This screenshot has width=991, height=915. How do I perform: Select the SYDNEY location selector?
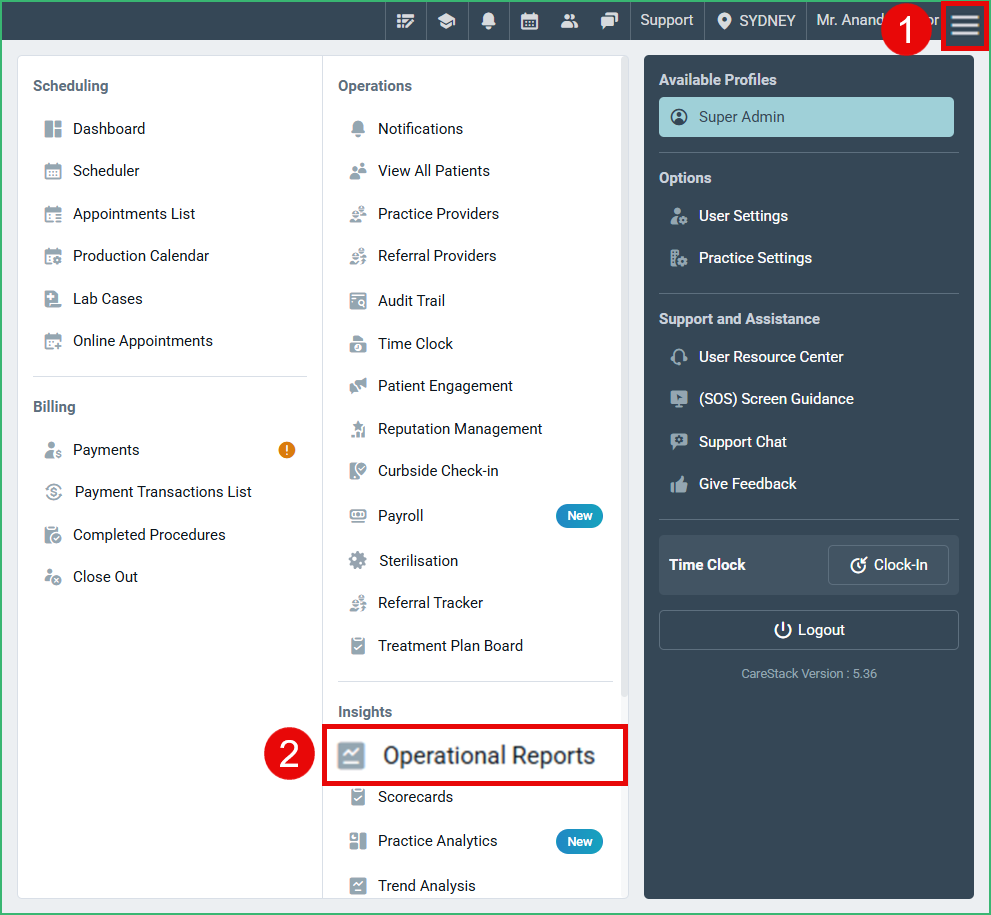(x=756, y=21)
